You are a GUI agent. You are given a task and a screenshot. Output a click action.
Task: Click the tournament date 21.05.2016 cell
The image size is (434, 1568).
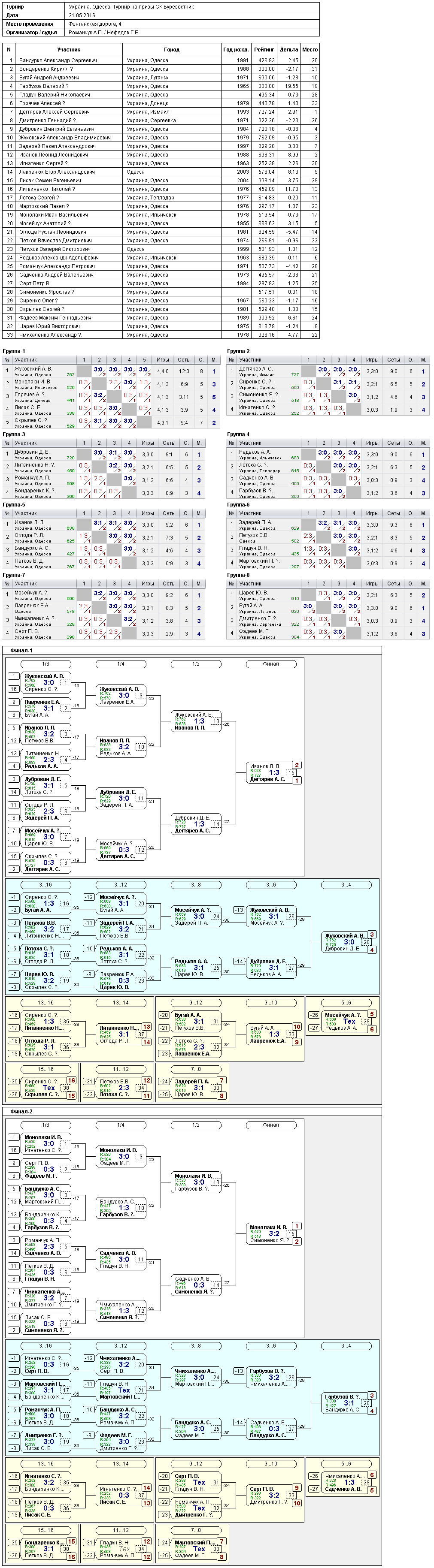click(x=82, y=16)
